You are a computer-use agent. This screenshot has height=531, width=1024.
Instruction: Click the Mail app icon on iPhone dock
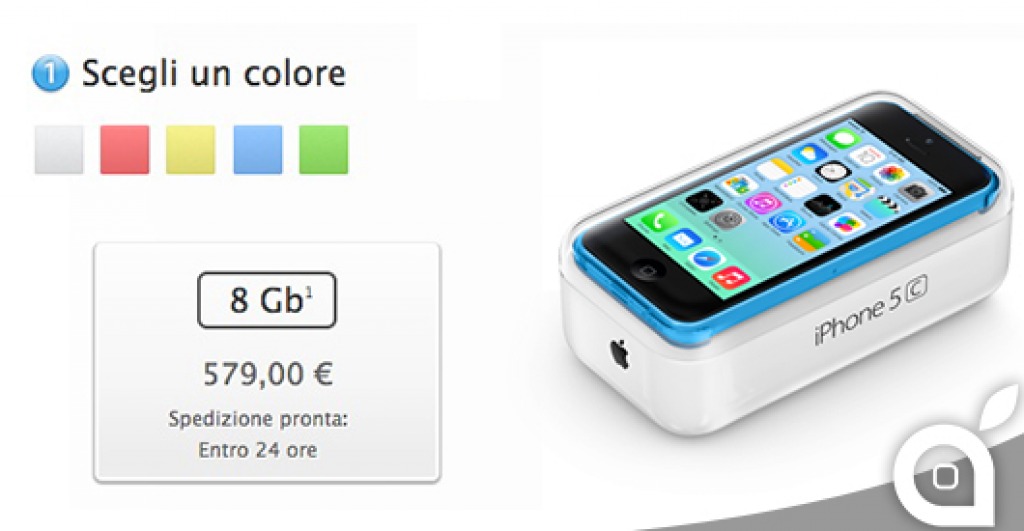tap(682, 239)
